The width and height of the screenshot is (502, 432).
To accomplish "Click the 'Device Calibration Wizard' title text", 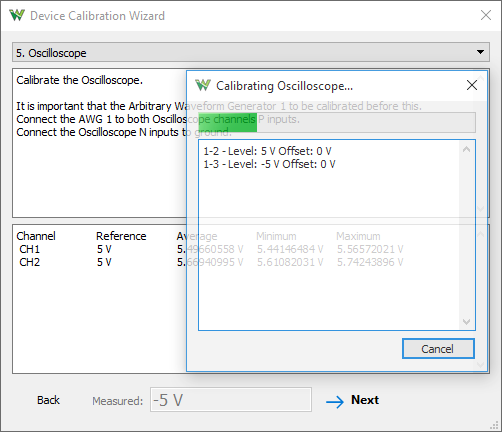I will tap(97, 16).
